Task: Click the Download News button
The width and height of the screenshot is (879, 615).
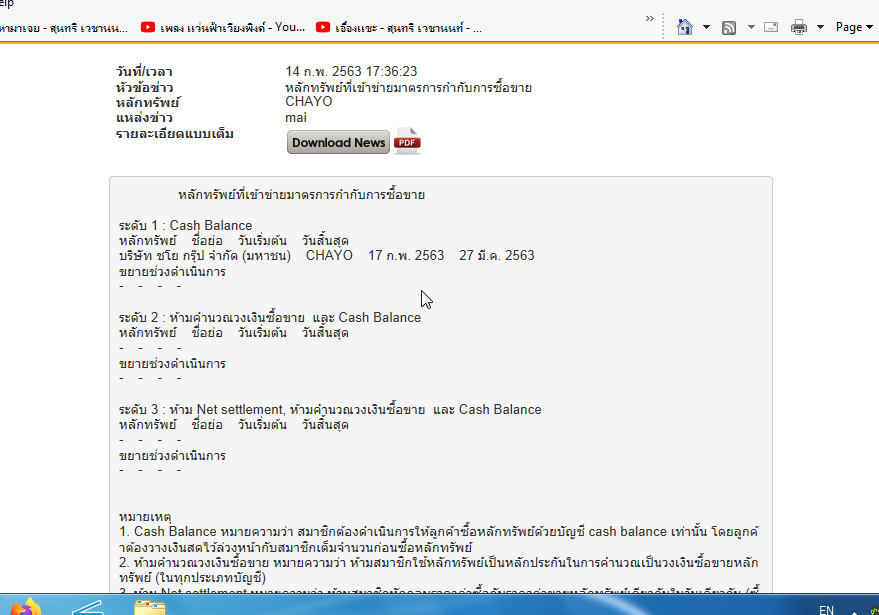Action: coord(338,142)
